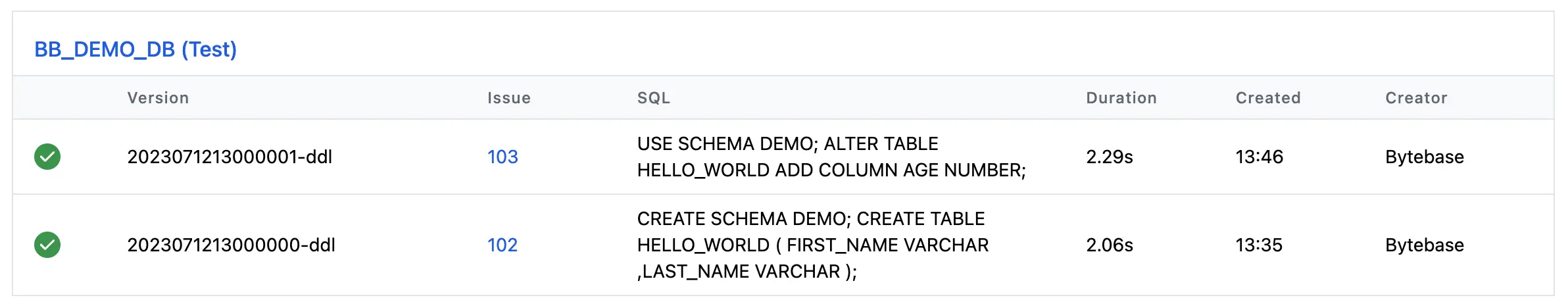
Task: Click the CREATE SCHEMA DEMO SQL statement
Action: pos(812,245)
